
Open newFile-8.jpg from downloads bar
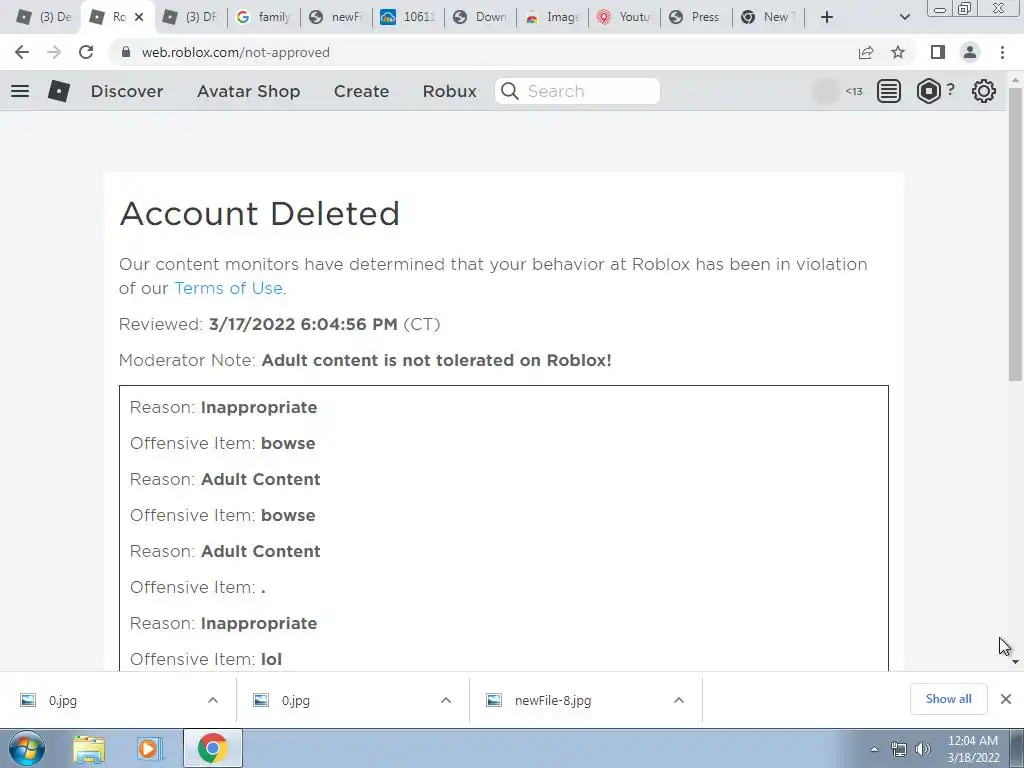553,700
